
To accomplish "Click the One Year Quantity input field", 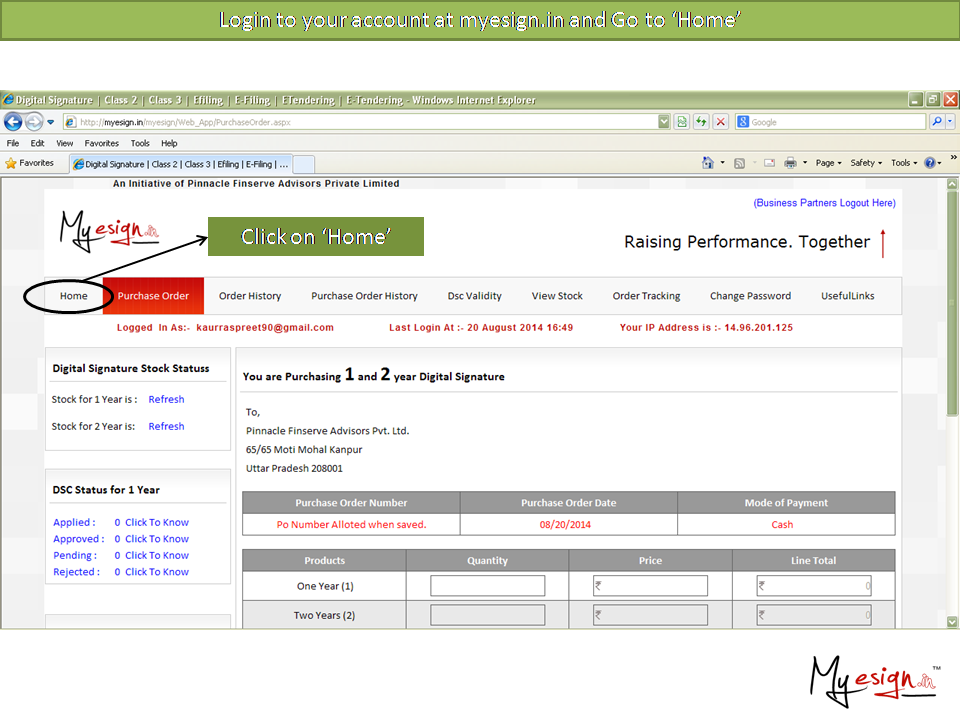I will [x=487, y=586].
